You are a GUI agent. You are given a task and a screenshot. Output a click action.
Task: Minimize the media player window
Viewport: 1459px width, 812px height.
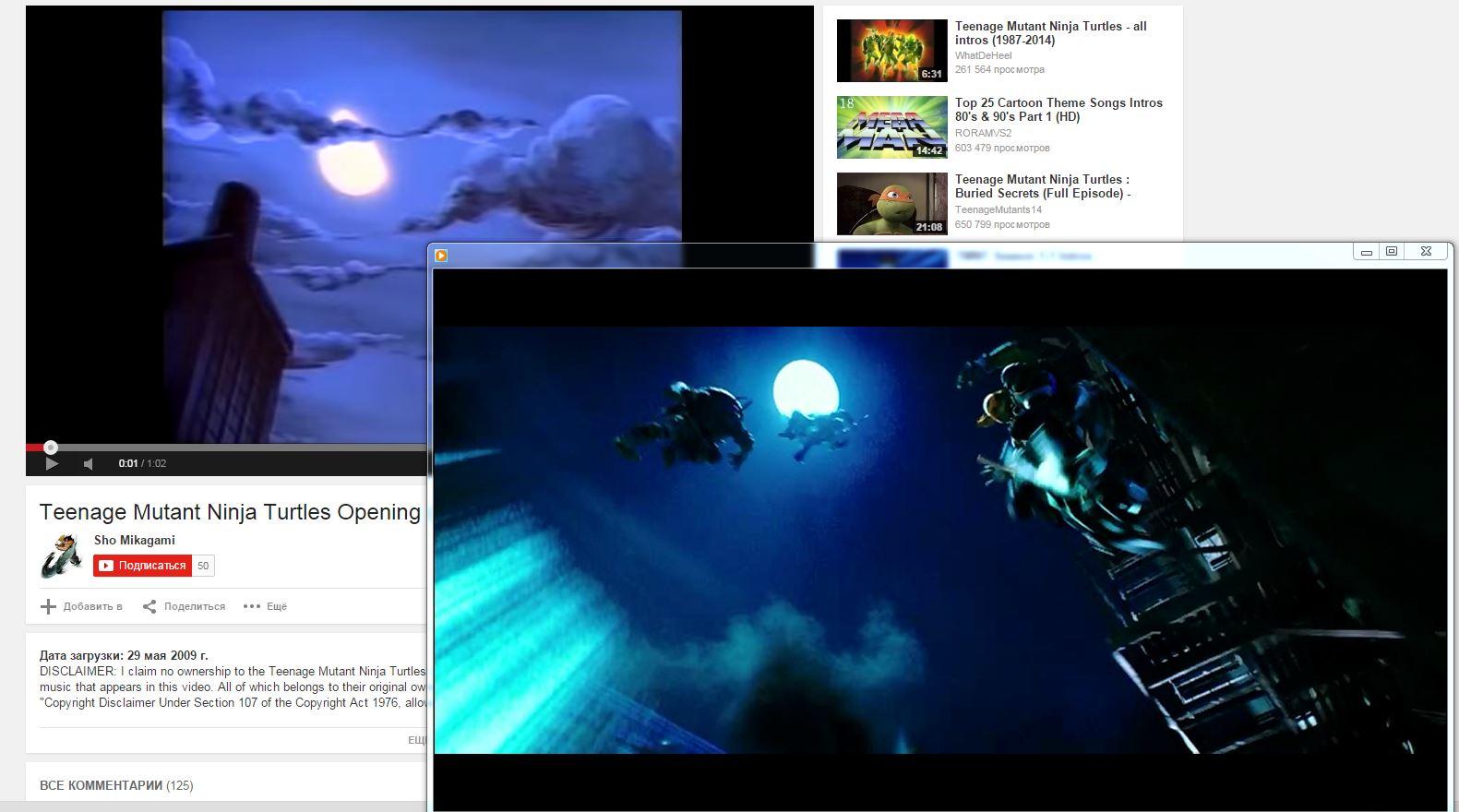click(1367, 251)
